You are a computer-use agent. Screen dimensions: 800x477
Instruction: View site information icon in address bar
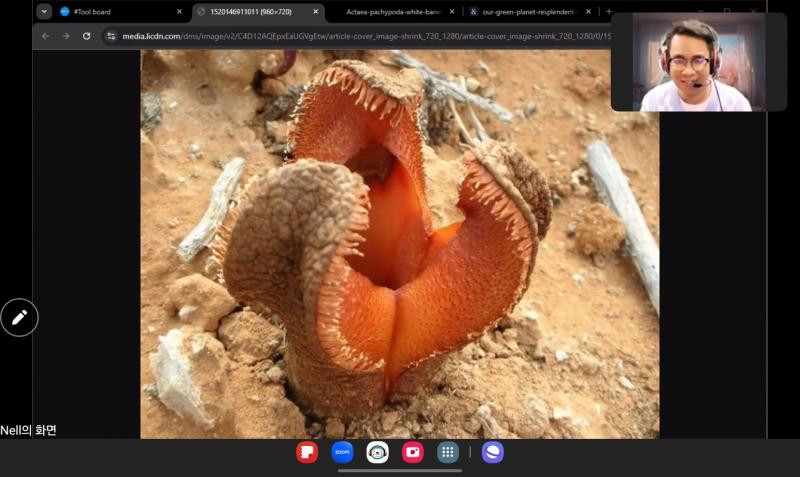coord(111,36)
